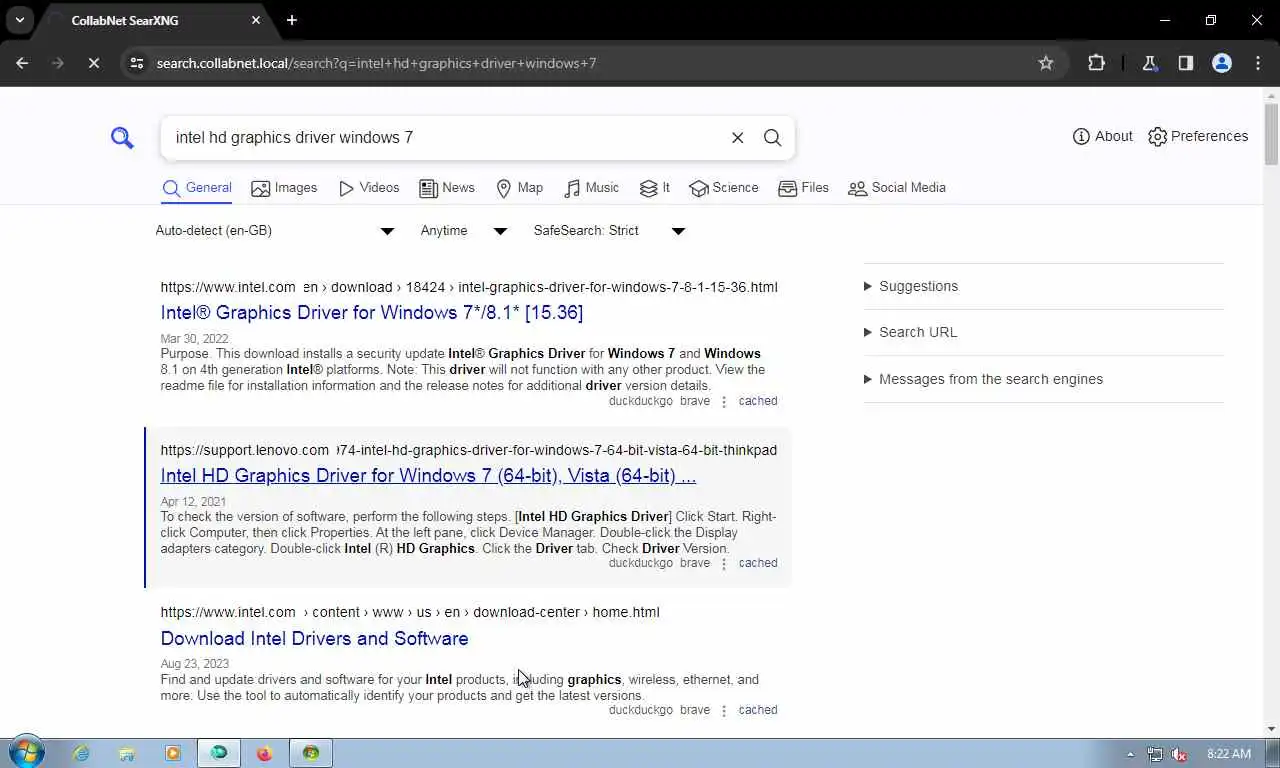
Task: Launch Internet Explorer from taskbar
Action: tap(81, 753)
